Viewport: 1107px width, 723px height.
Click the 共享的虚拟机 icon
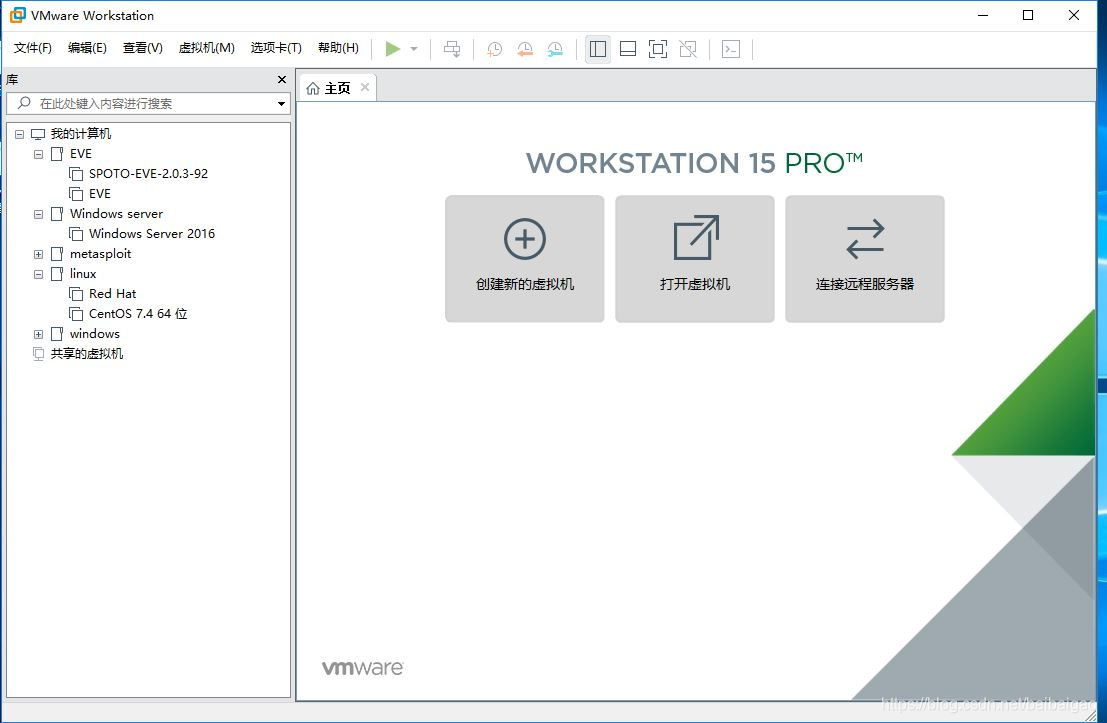[x=39, y=354]
